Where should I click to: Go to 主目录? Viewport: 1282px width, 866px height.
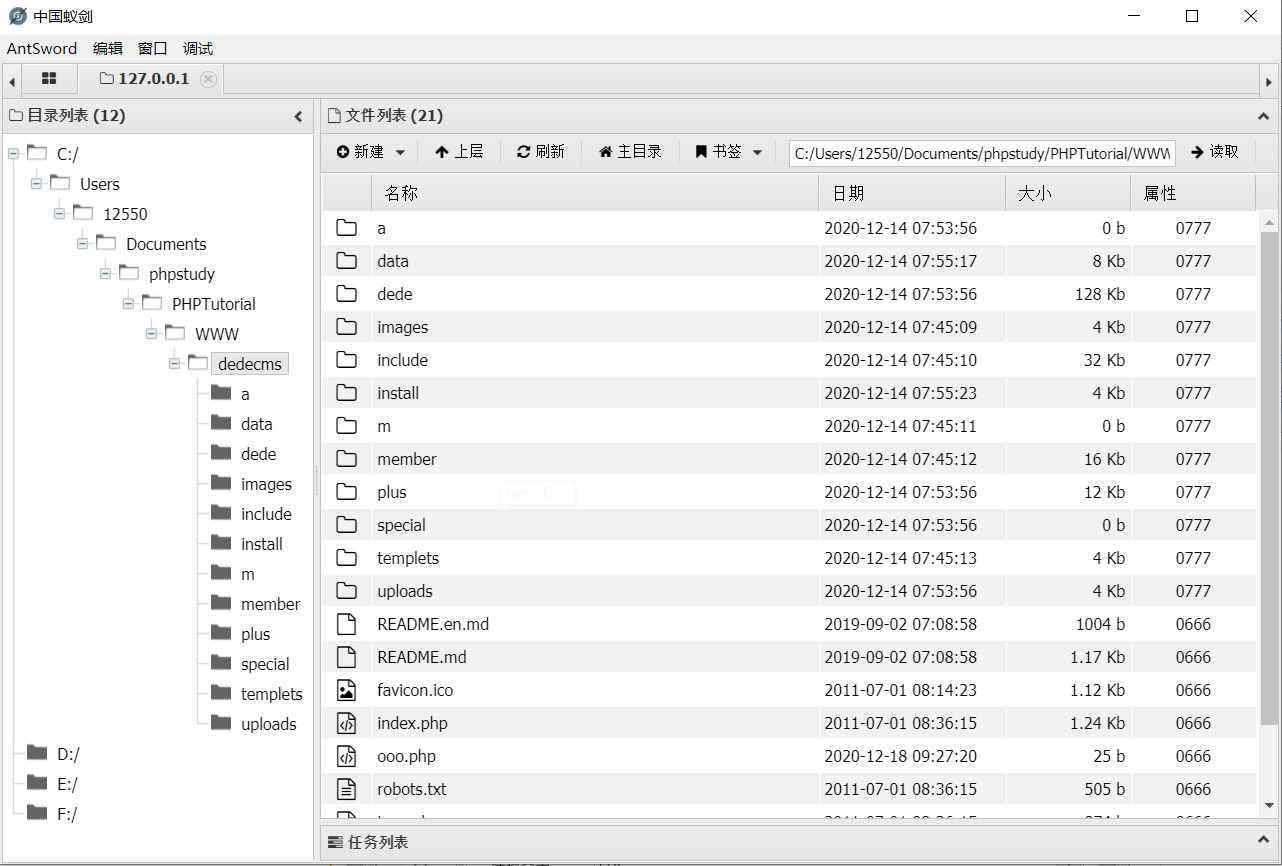pos(630,152)
